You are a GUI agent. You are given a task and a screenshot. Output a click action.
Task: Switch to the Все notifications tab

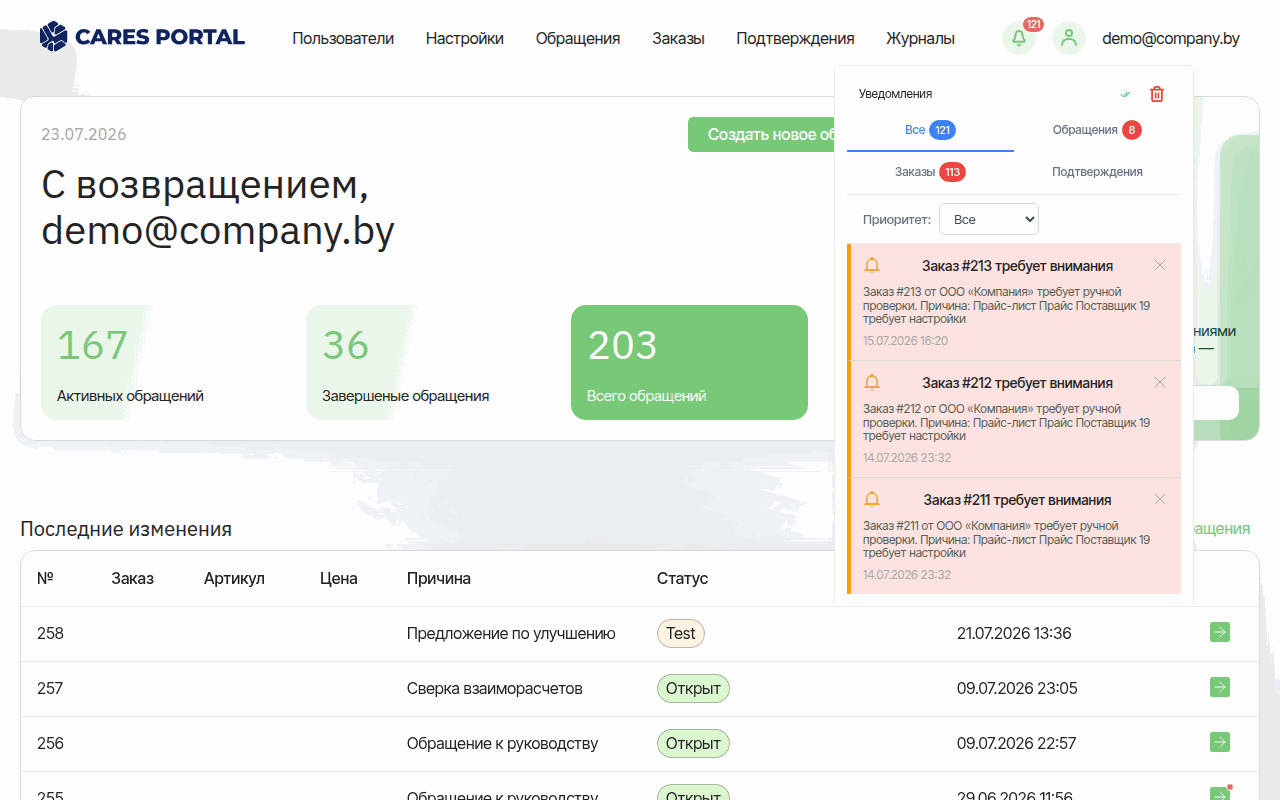point(930,130)
